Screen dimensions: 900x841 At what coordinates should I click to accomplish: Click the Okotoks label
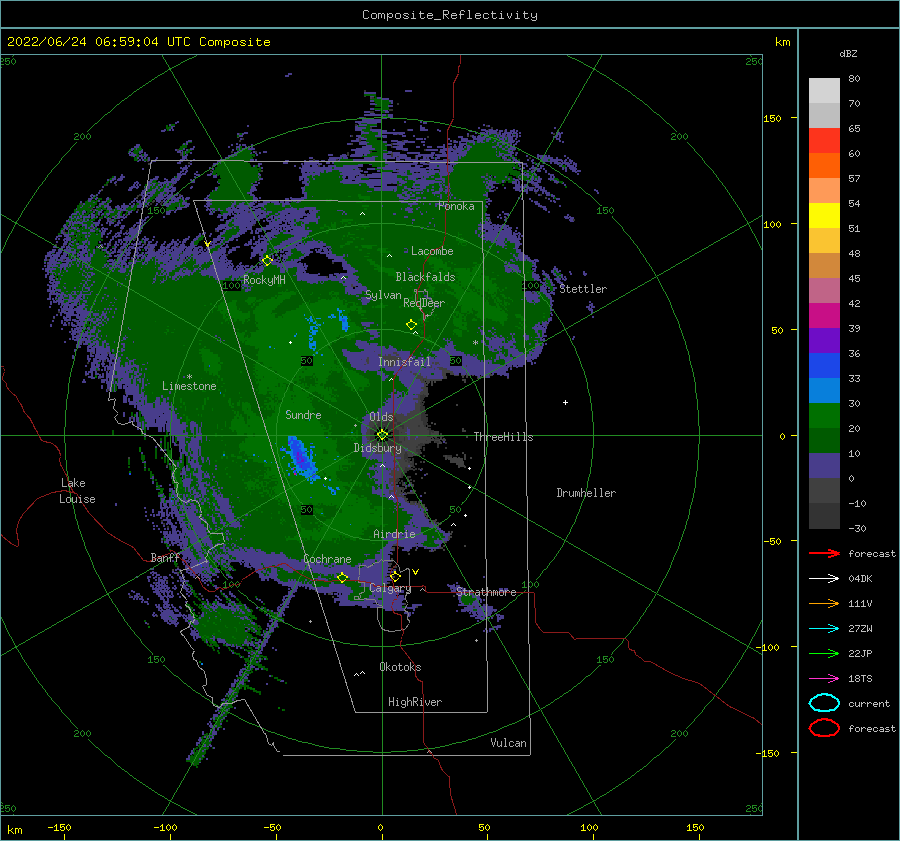(x=400, y=667)
